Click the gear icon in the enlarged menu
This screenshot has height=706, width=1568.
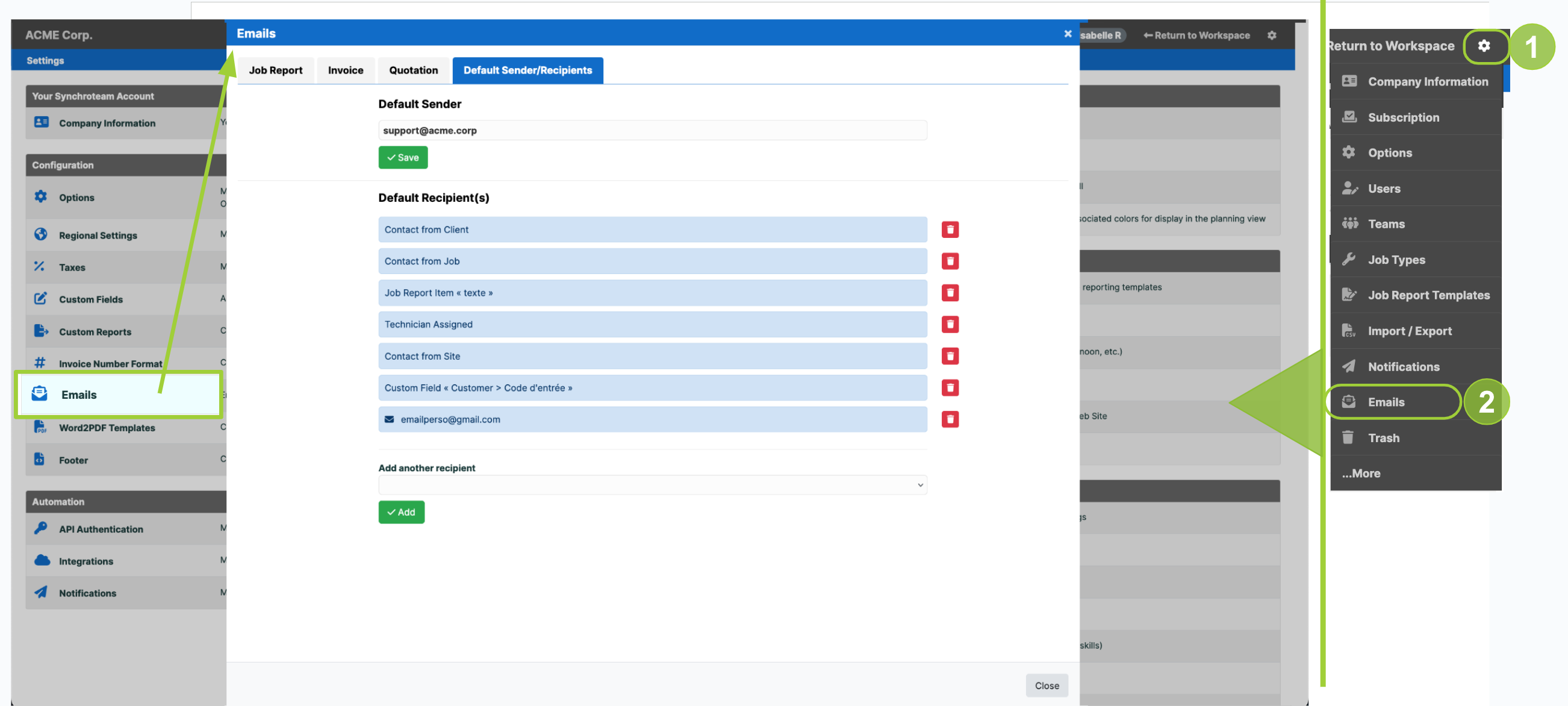1484,46
